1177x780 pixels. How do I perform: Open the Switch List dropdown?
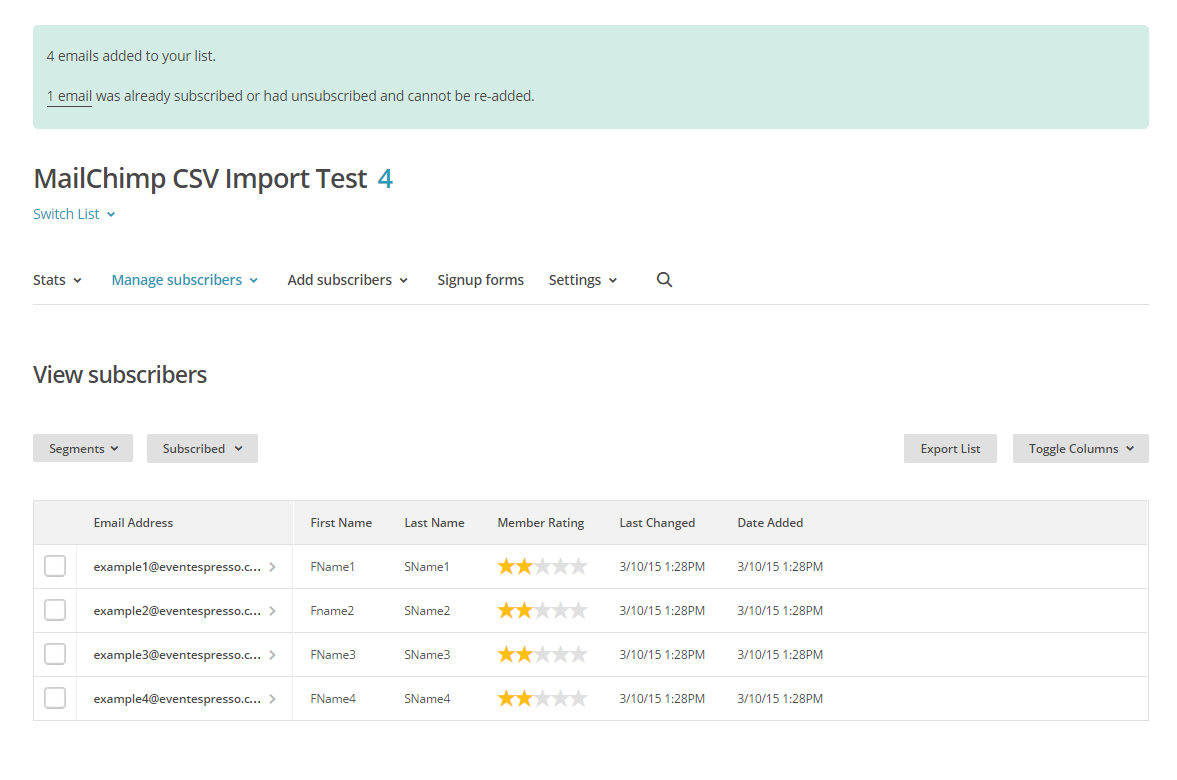pyautogui.click(x=74, y=214)
